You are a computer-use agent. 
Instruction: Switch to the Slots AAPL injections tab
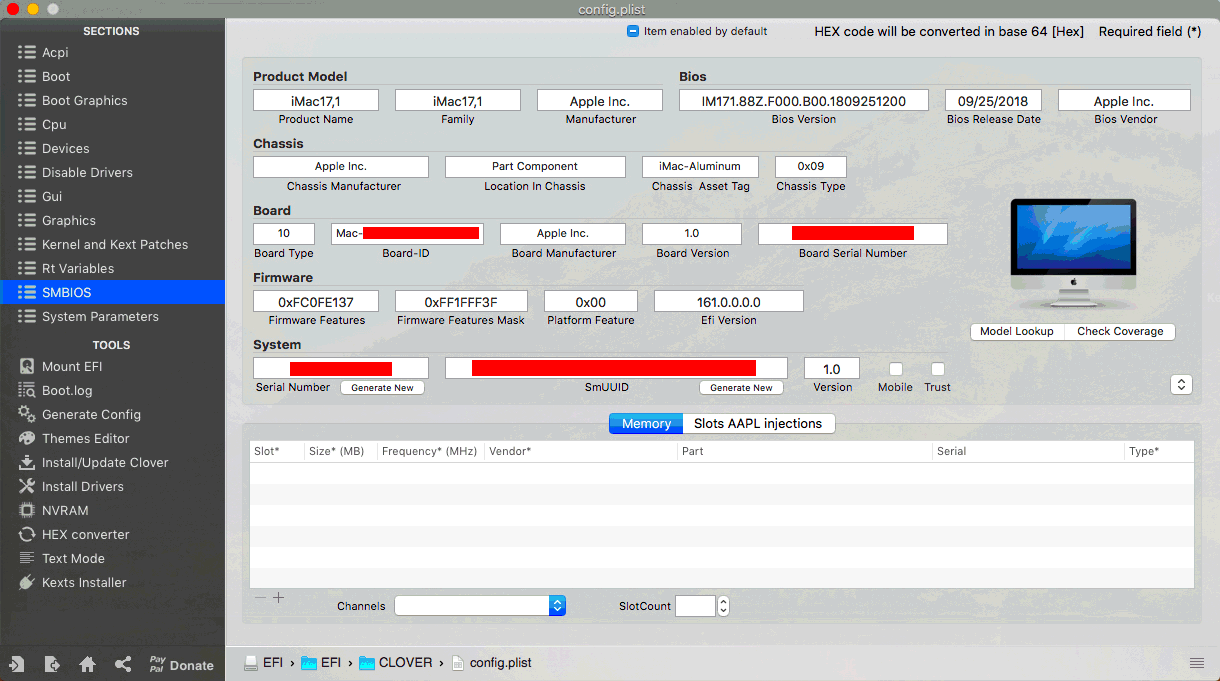[759, 423]
